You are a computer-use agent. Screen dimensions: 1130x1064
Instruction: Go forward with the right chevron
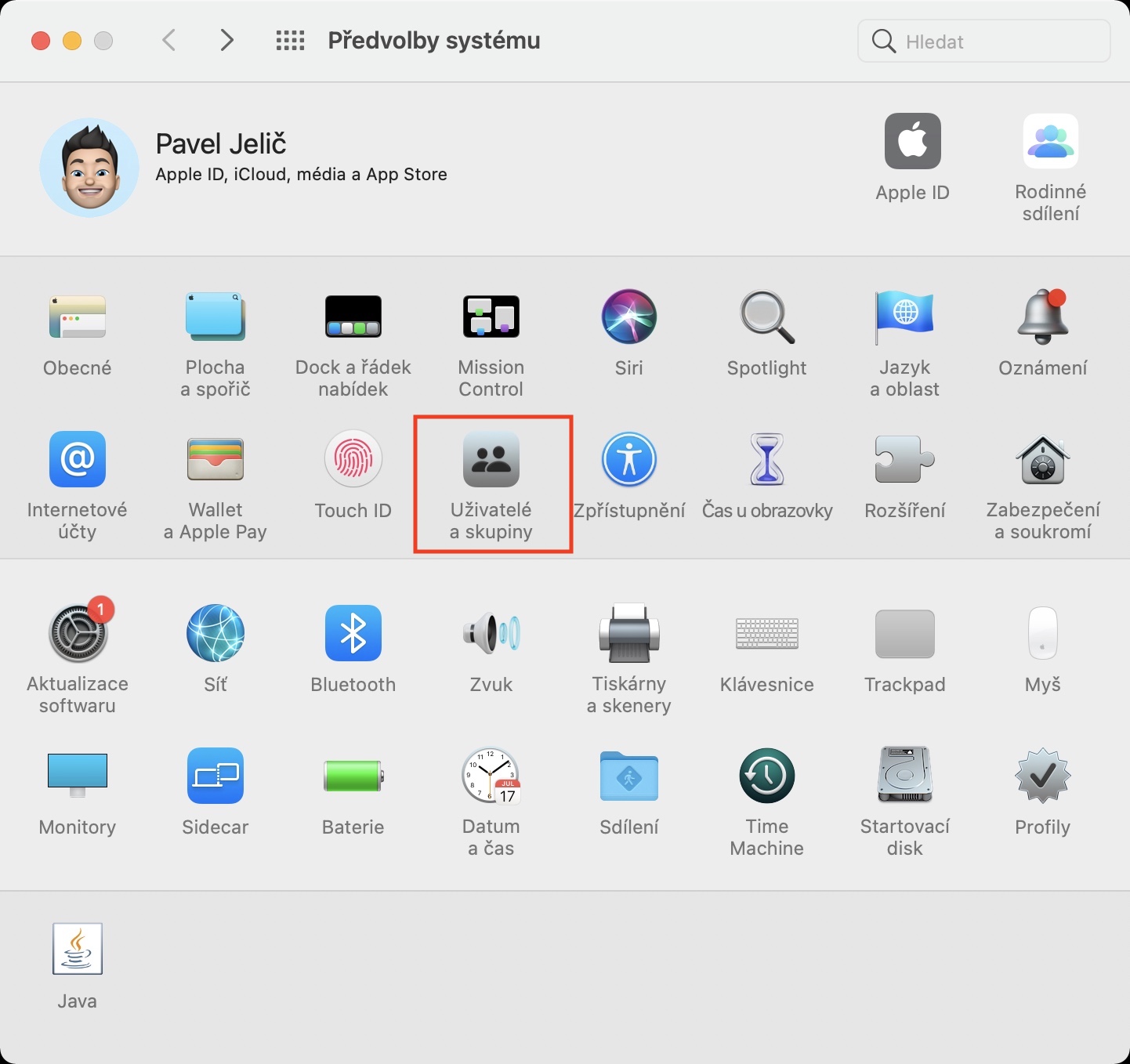(227, 40)
